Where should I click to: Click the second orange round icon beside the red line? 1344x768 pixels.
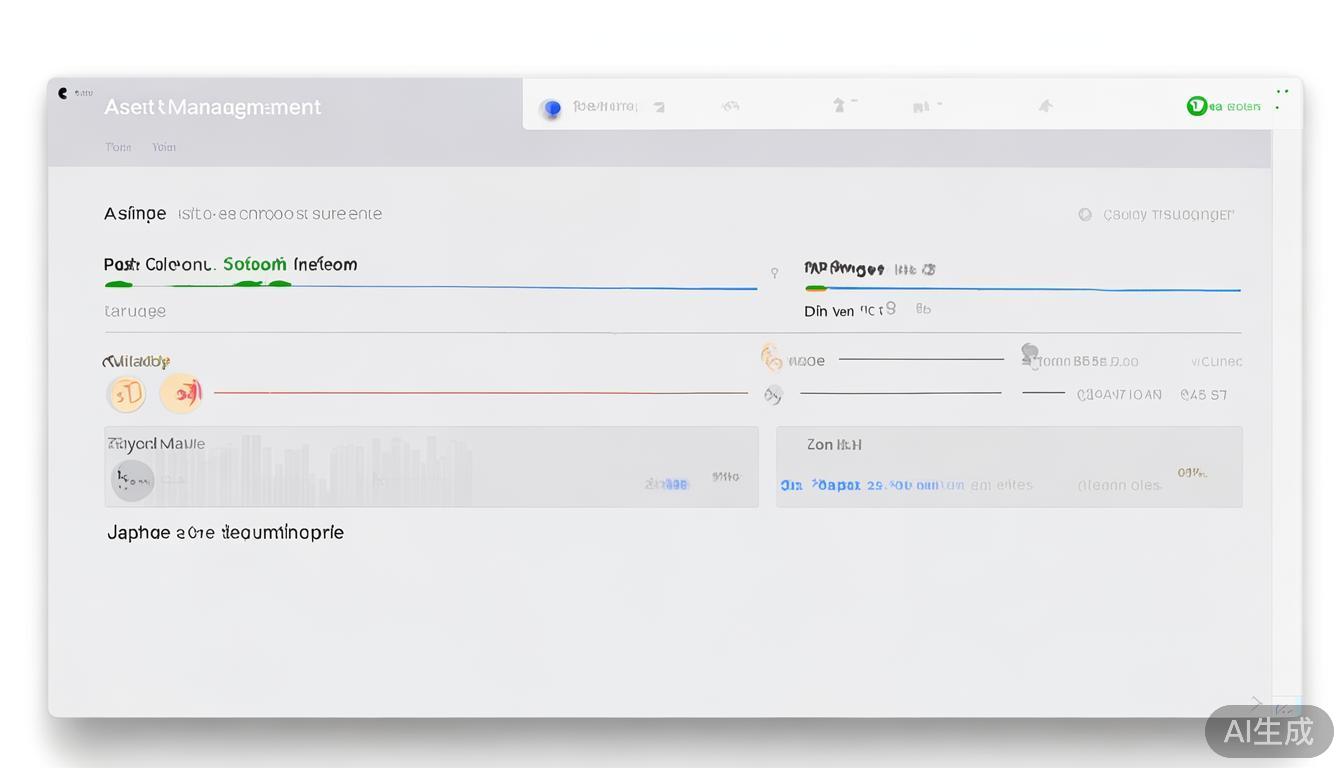point(181,394)
